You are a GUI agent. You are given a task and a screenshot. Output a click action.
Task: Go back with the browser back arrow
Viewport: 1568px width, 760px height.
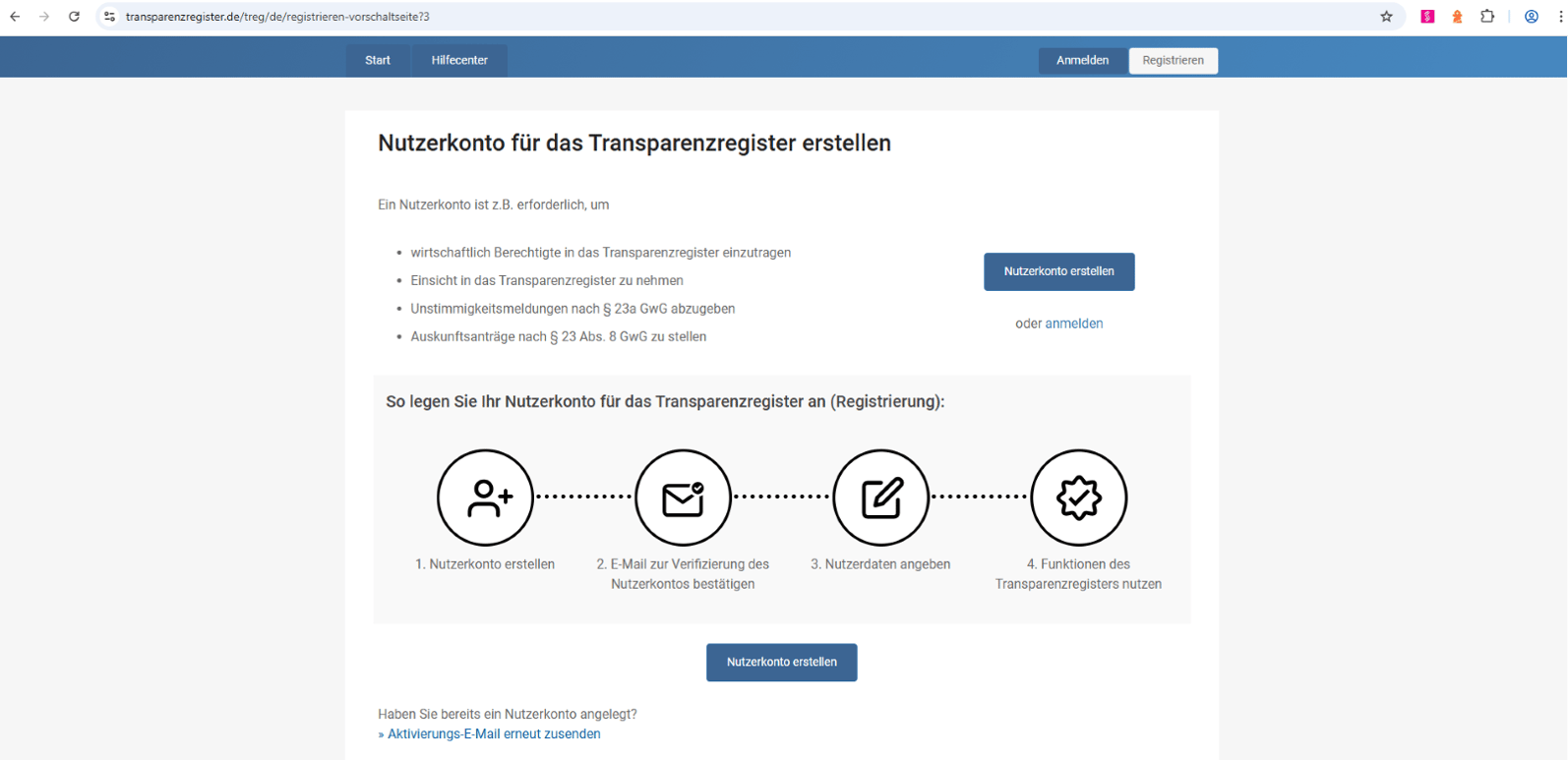coord(15,17)
